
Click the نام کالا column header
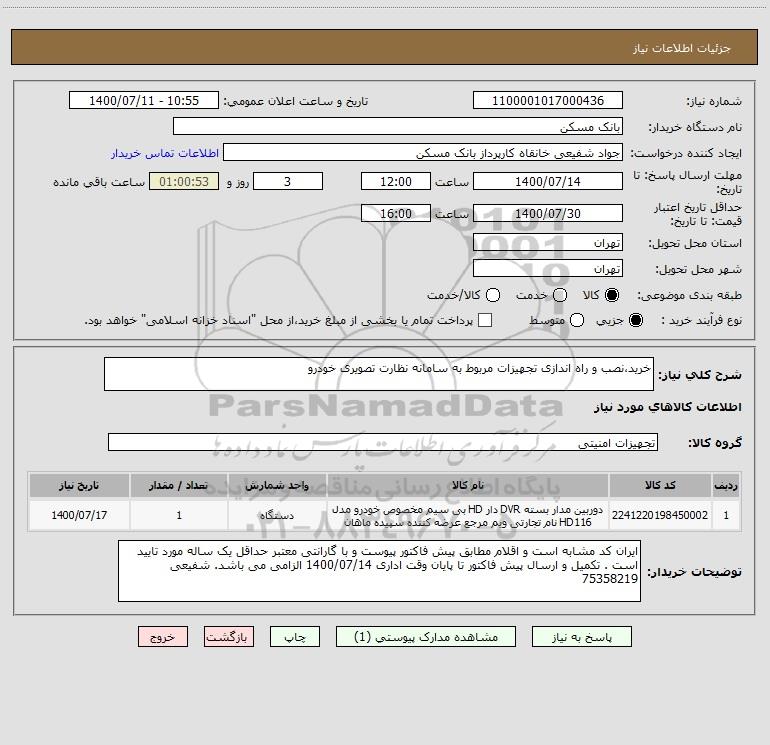click(x=468, y=485)
